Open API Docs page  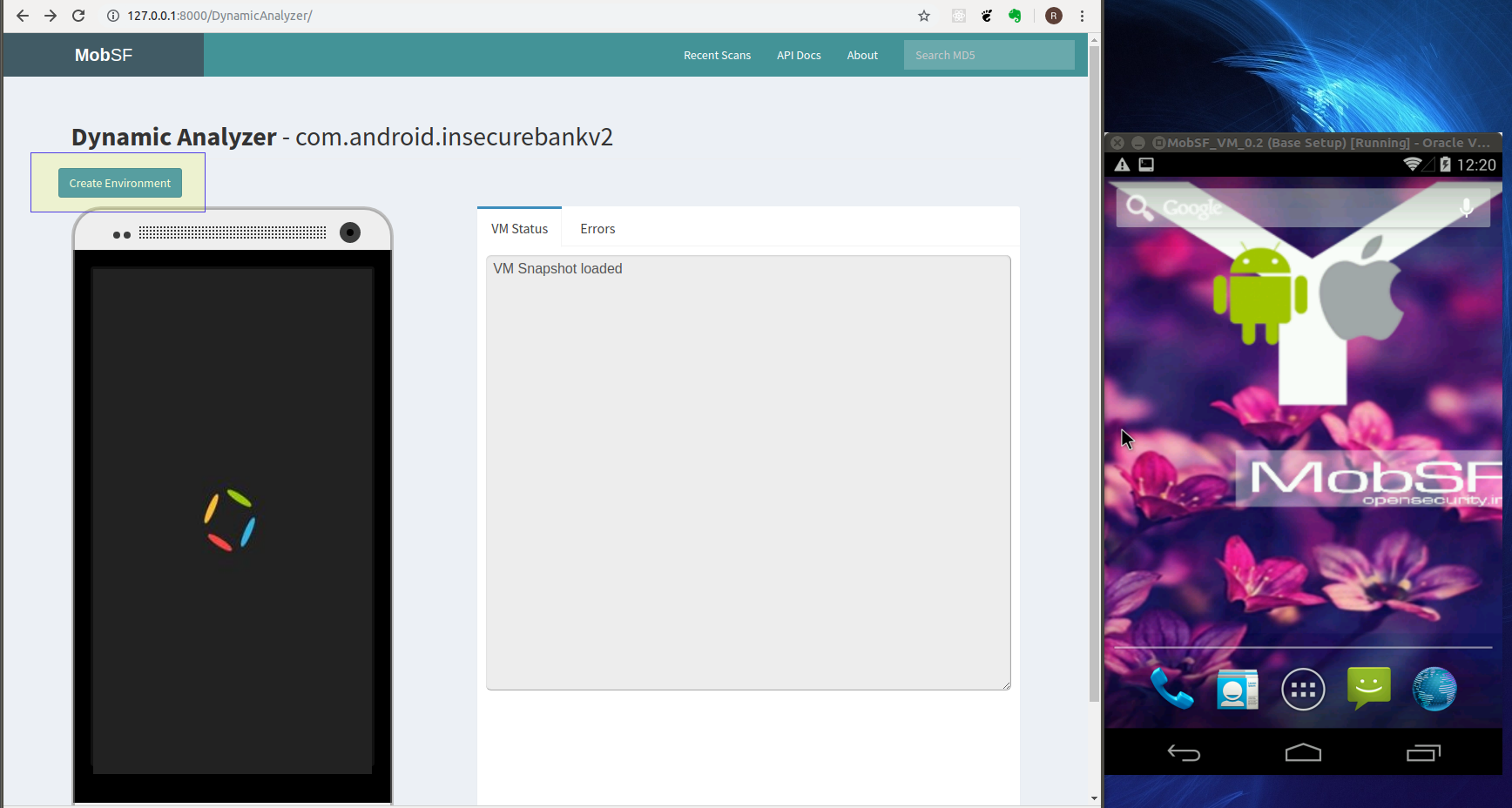(799, 55)
